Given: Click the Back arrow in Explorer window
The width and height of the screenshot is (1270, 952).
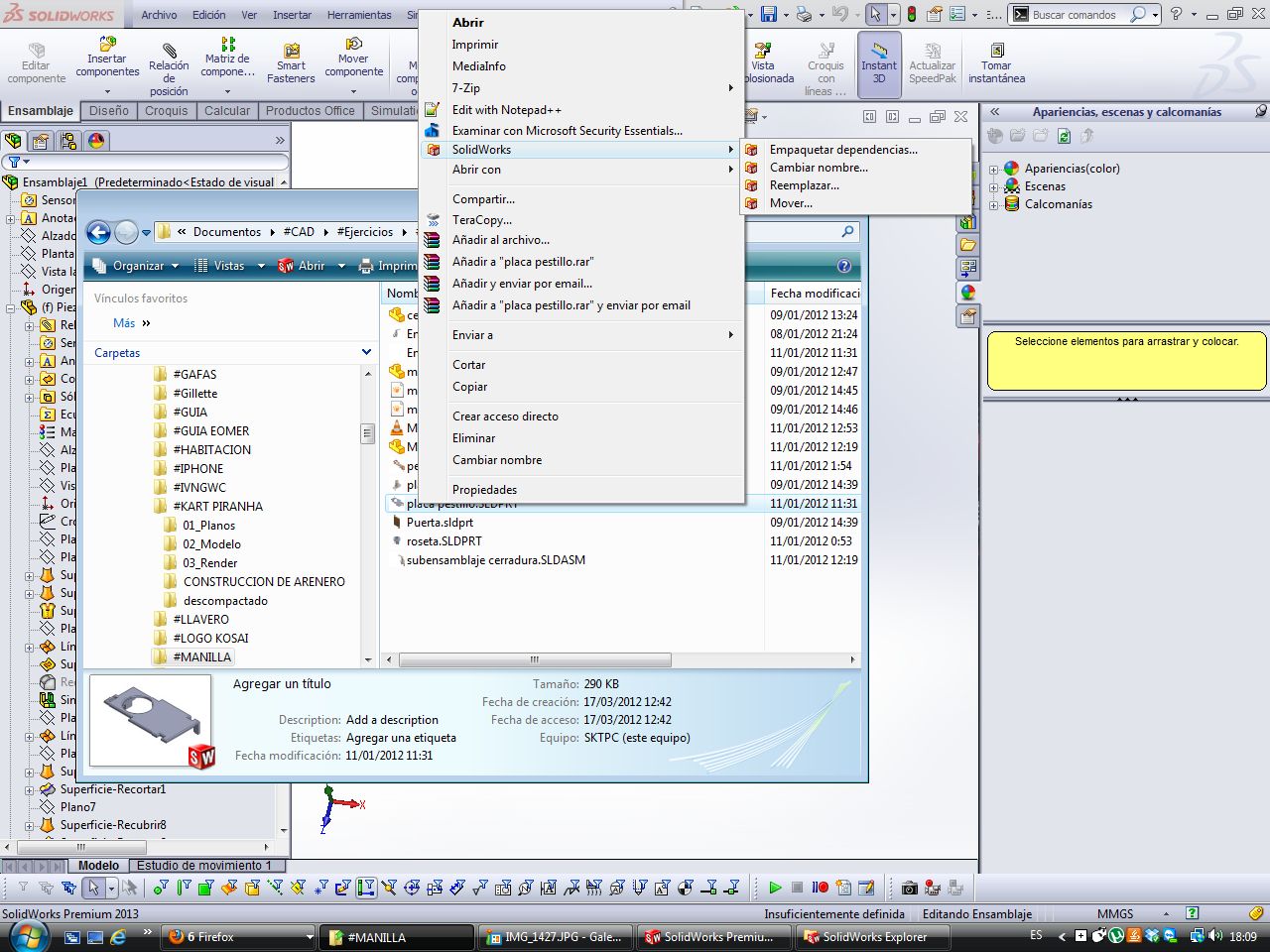Looking at the screenshot, I should 98,232.
